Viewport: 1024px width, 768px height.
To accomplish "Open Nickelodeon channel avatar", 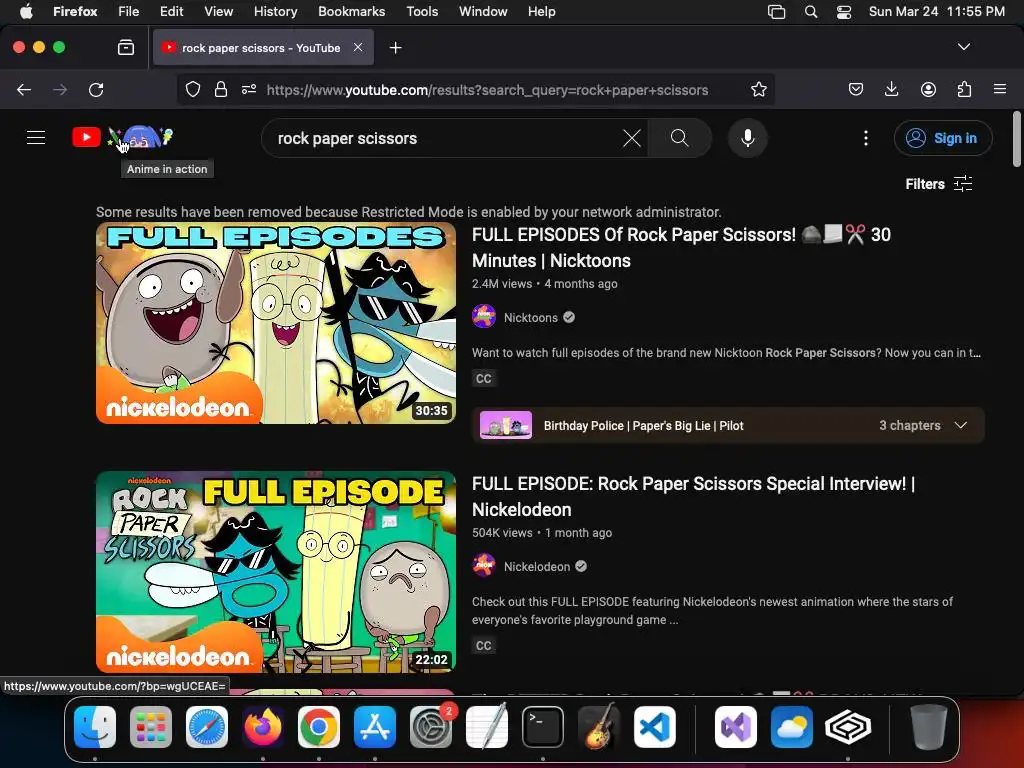I will pos(484,566).
